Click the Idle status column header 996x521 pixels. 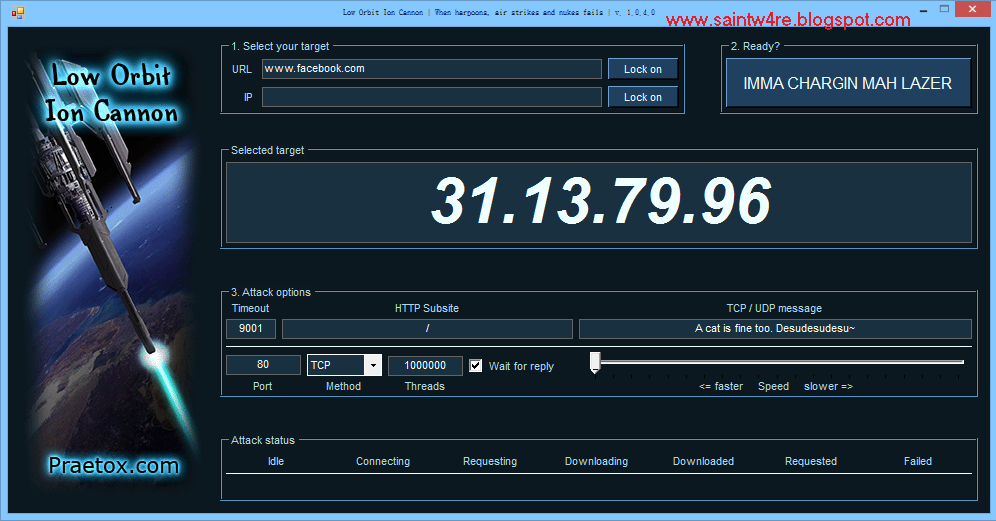click(x=276, y=461)
